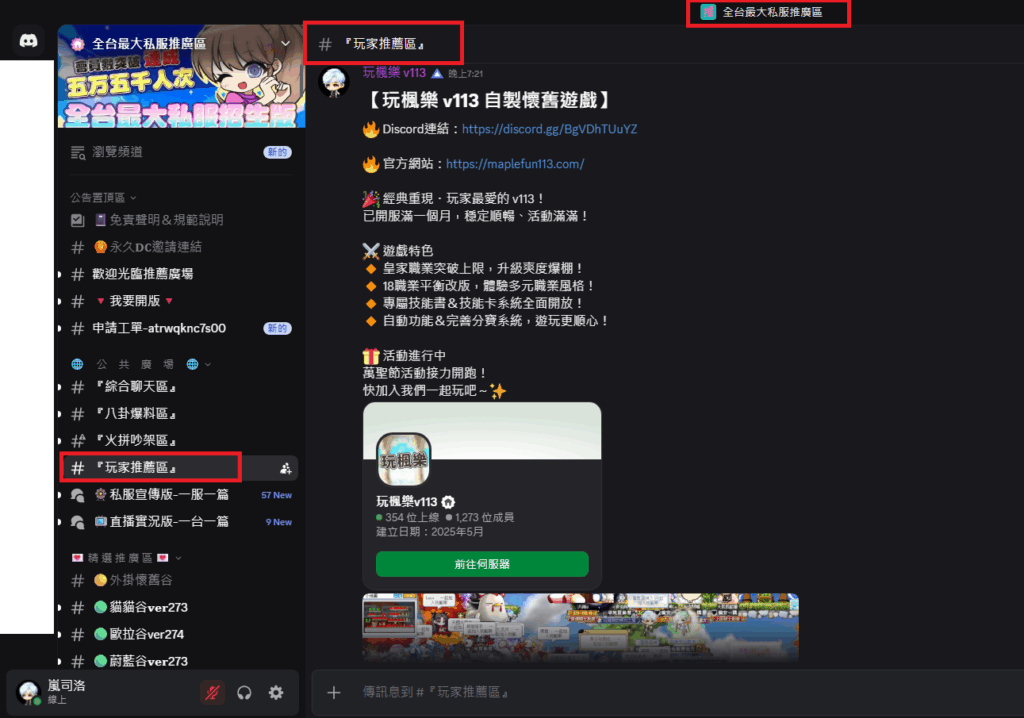This screenshot has height=718, width=1024.
Task: Click 玩楓樂 v113 poster avatar
Action: click(334, 82)
